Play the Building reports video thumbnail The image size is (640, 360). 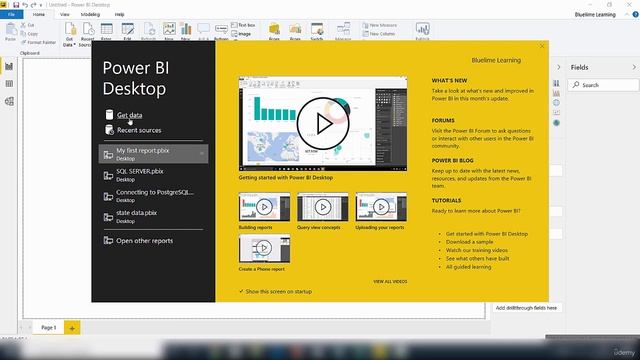click(264, 207)
